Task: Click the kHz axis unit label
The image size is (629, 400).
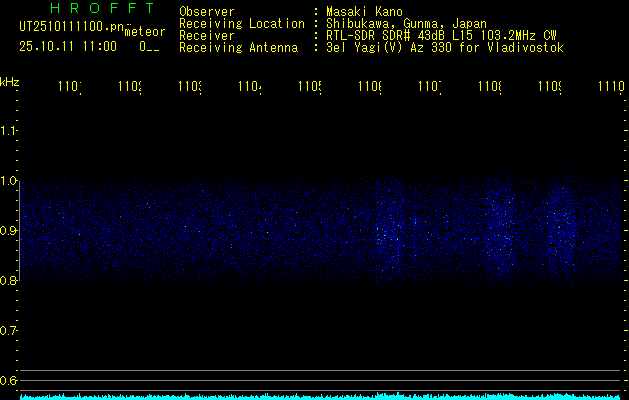Action: coord(10,82)
